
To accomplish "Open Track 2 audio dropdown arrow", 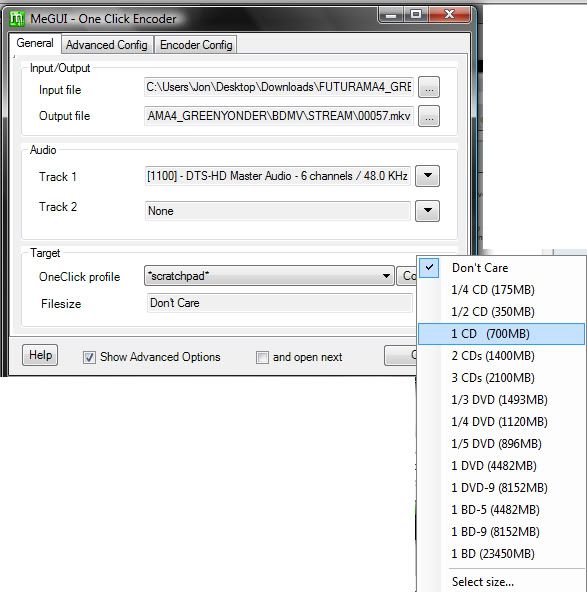I will tap(427, 211).
